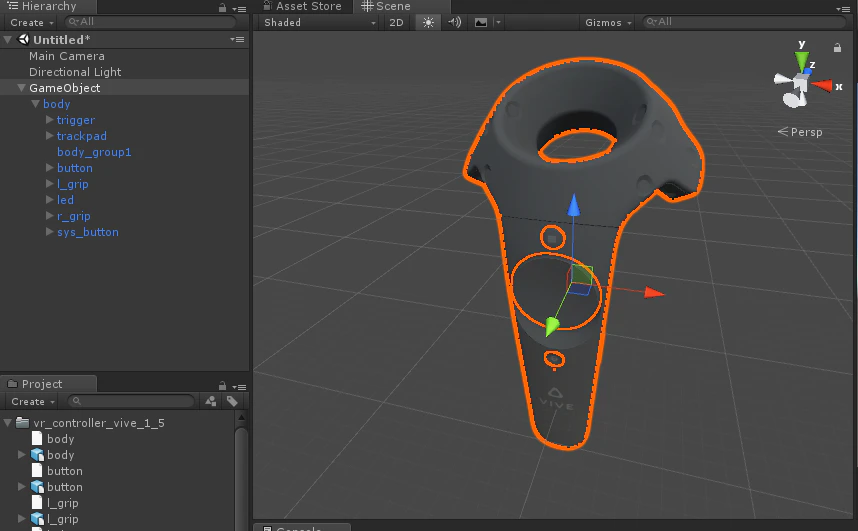This screenshot has width=858, height=531.
Task: Collapse vr_controller_vive_1_5 folder
Action: tap(8, 423)
